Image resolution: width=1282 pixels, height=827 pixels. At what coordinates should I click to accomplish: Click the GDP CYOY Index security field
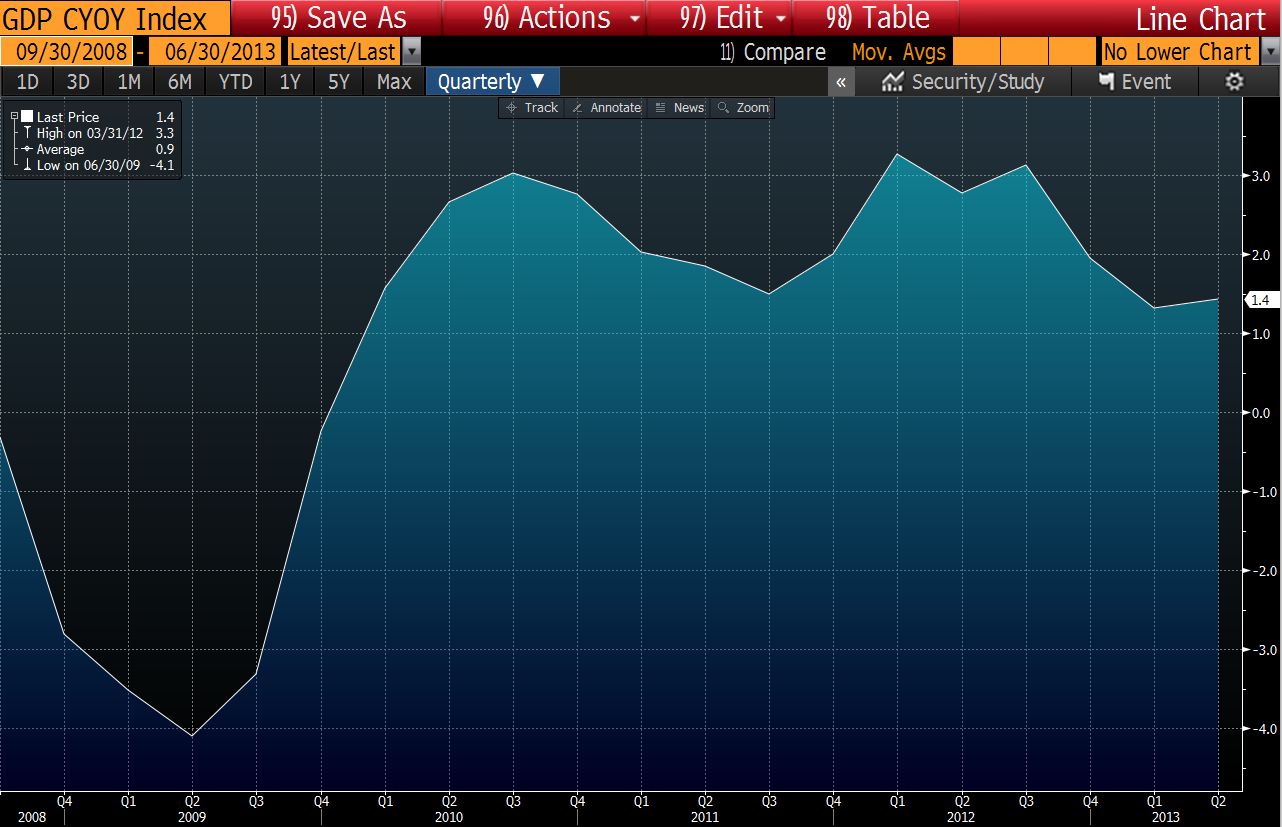(x=115, y=18)
